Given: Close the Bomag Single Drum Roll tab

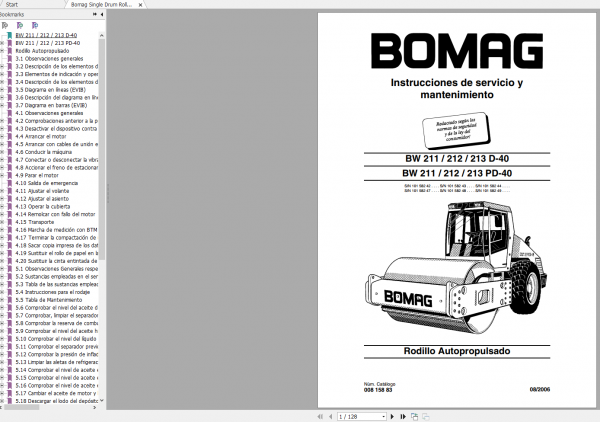Looking at the screenshot, I should point(140,5).
